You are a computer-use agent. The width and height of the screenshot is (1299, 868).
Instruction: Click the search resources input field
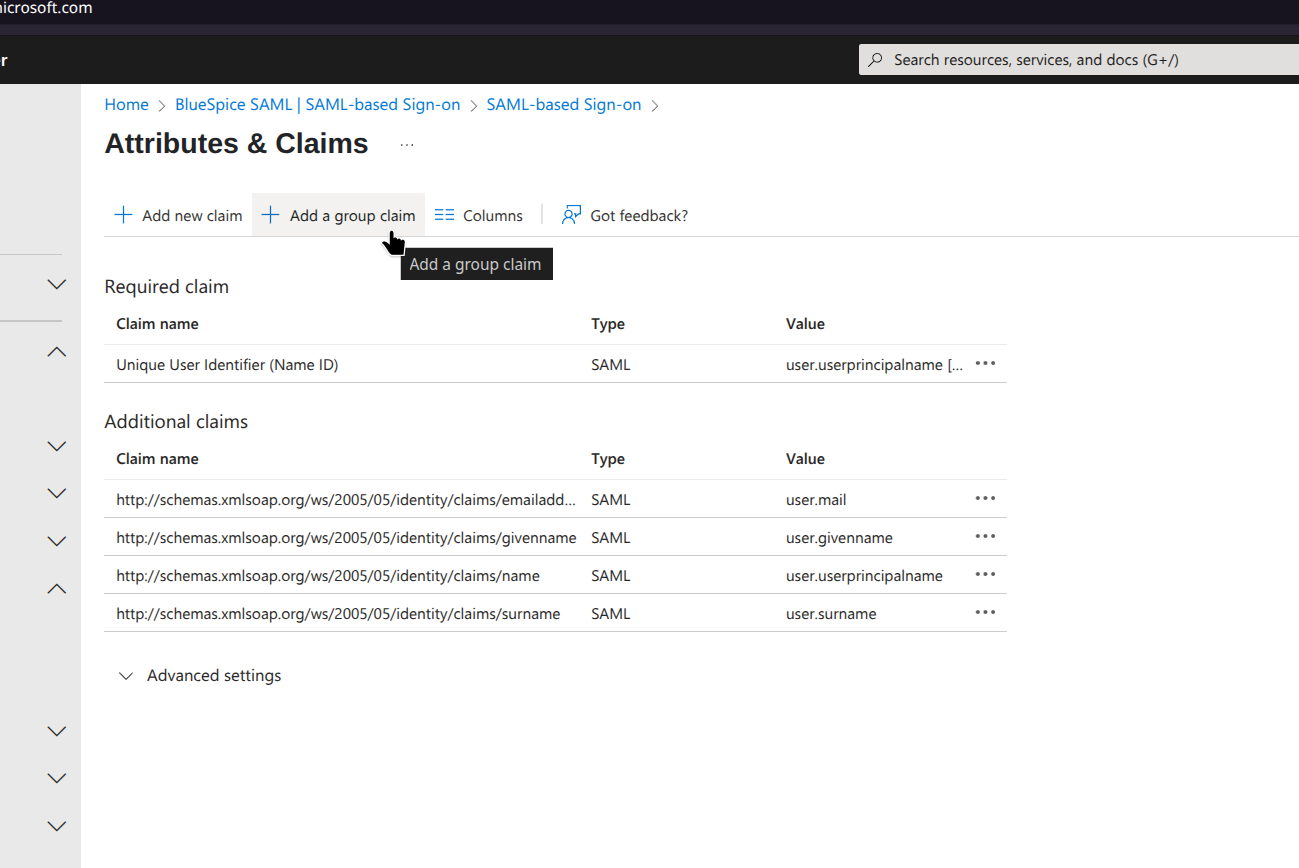pos(1080,60)
